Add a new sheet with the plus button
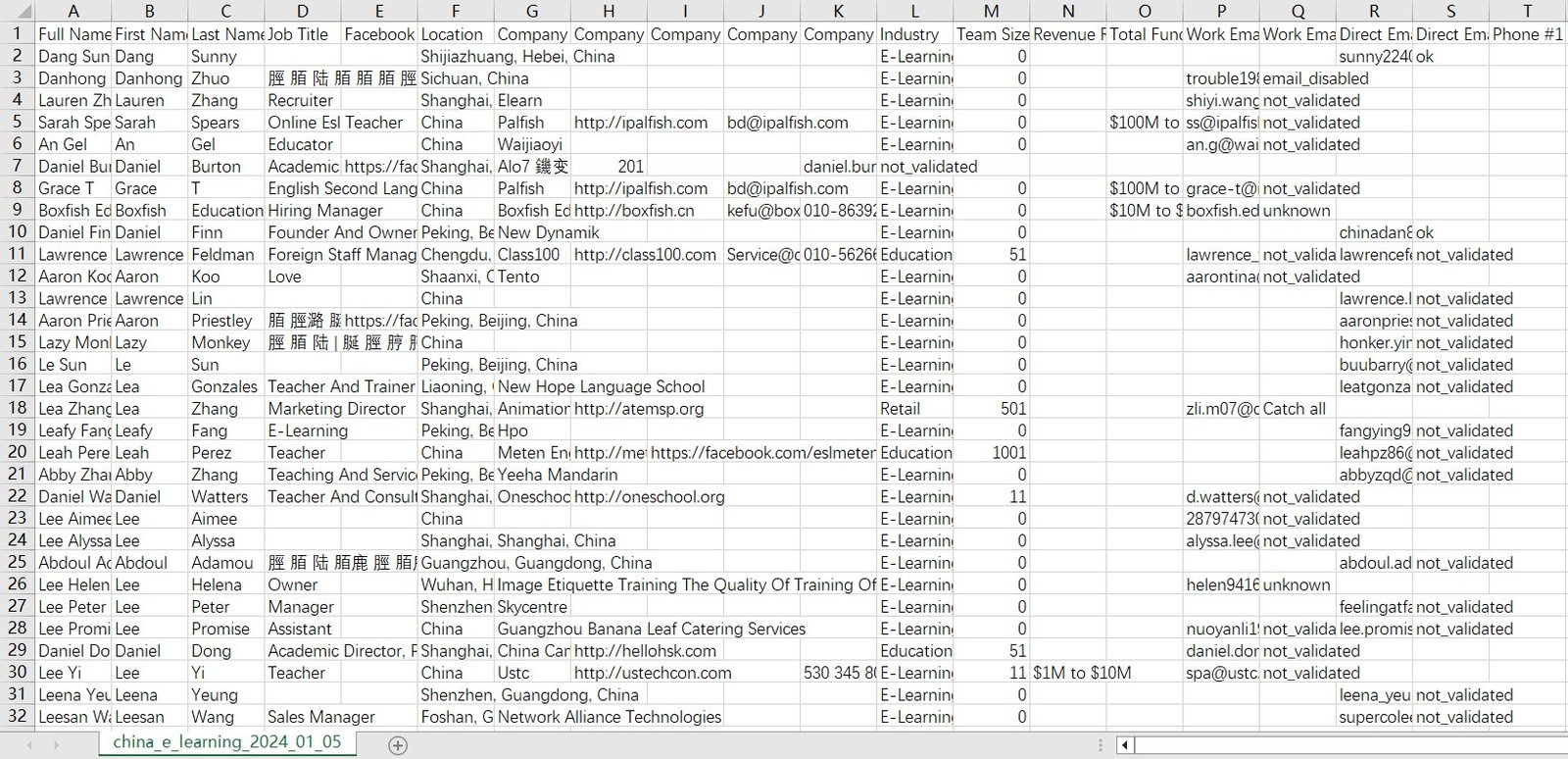This screenshot has height=759, width=1568. (x=398, y=745)
